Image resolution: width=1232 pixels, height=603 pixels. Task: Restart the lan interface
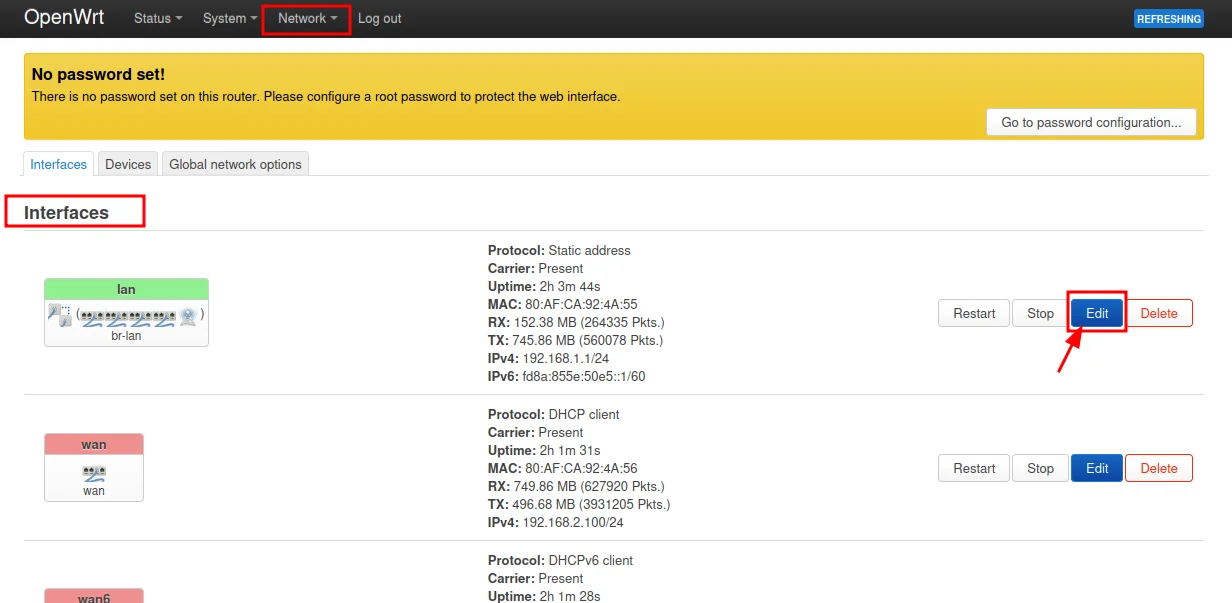[x=974, y=313]
